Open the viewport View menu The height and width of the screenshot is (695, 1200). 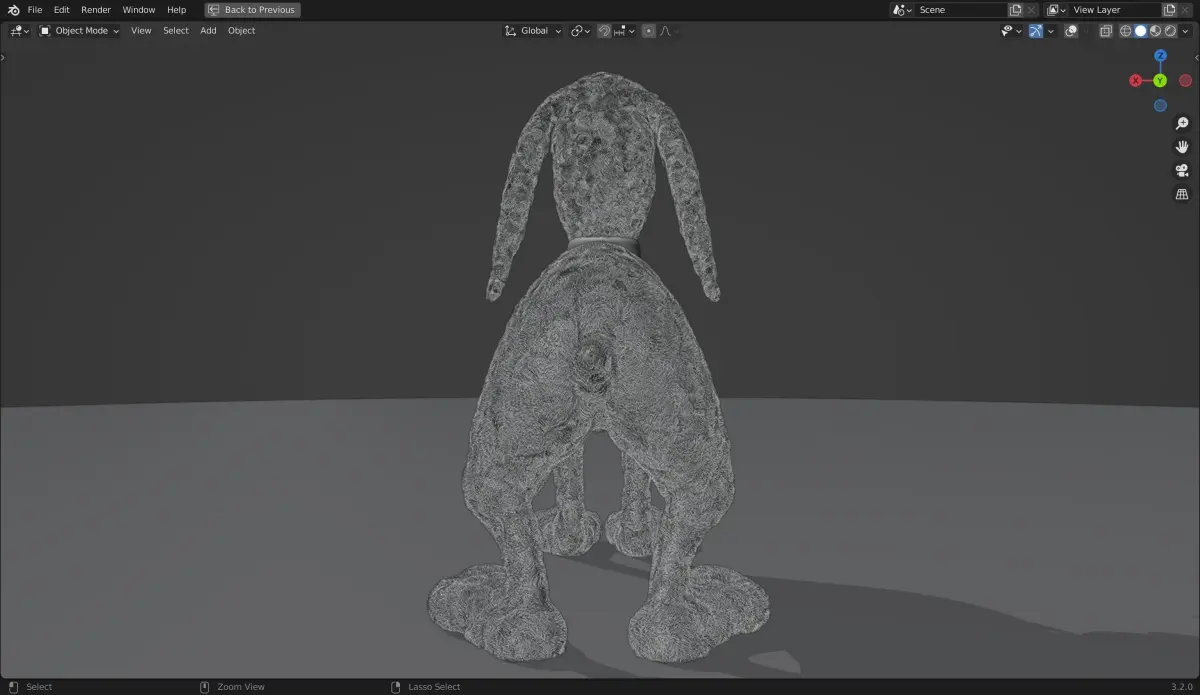pos(141,31)
